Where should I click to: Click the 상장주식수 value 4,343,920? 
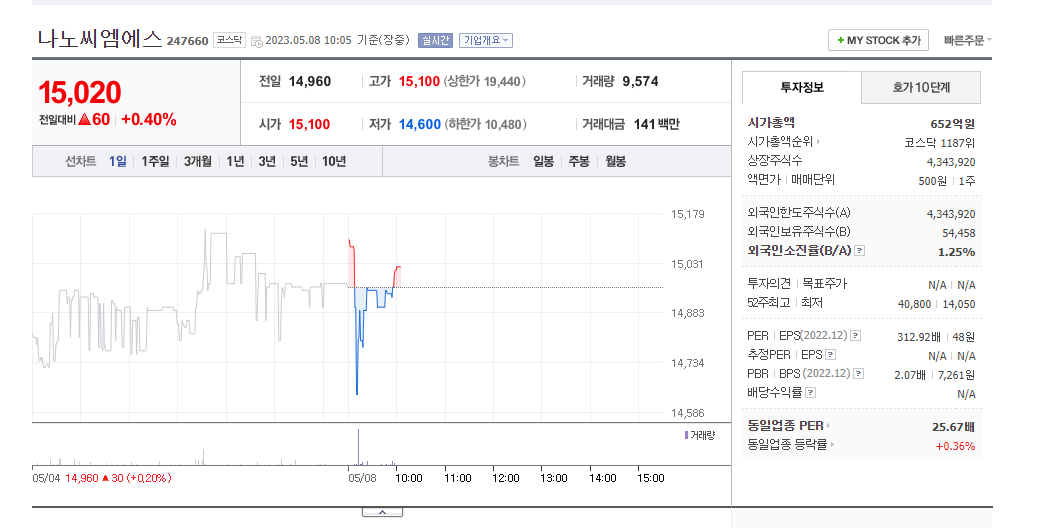pos(951,162)
